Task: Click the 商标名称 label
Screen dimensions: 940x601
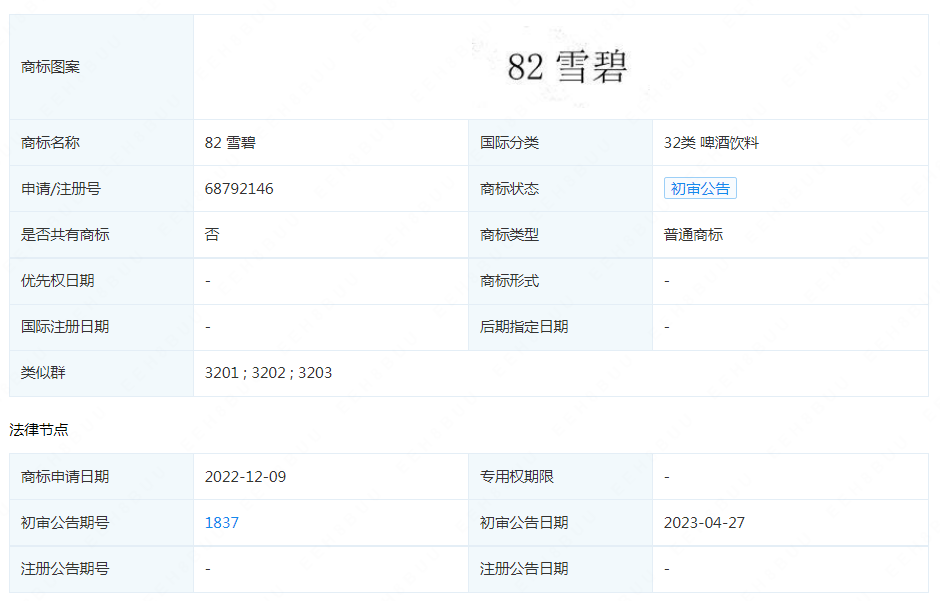Action: (x=50, y=143)
